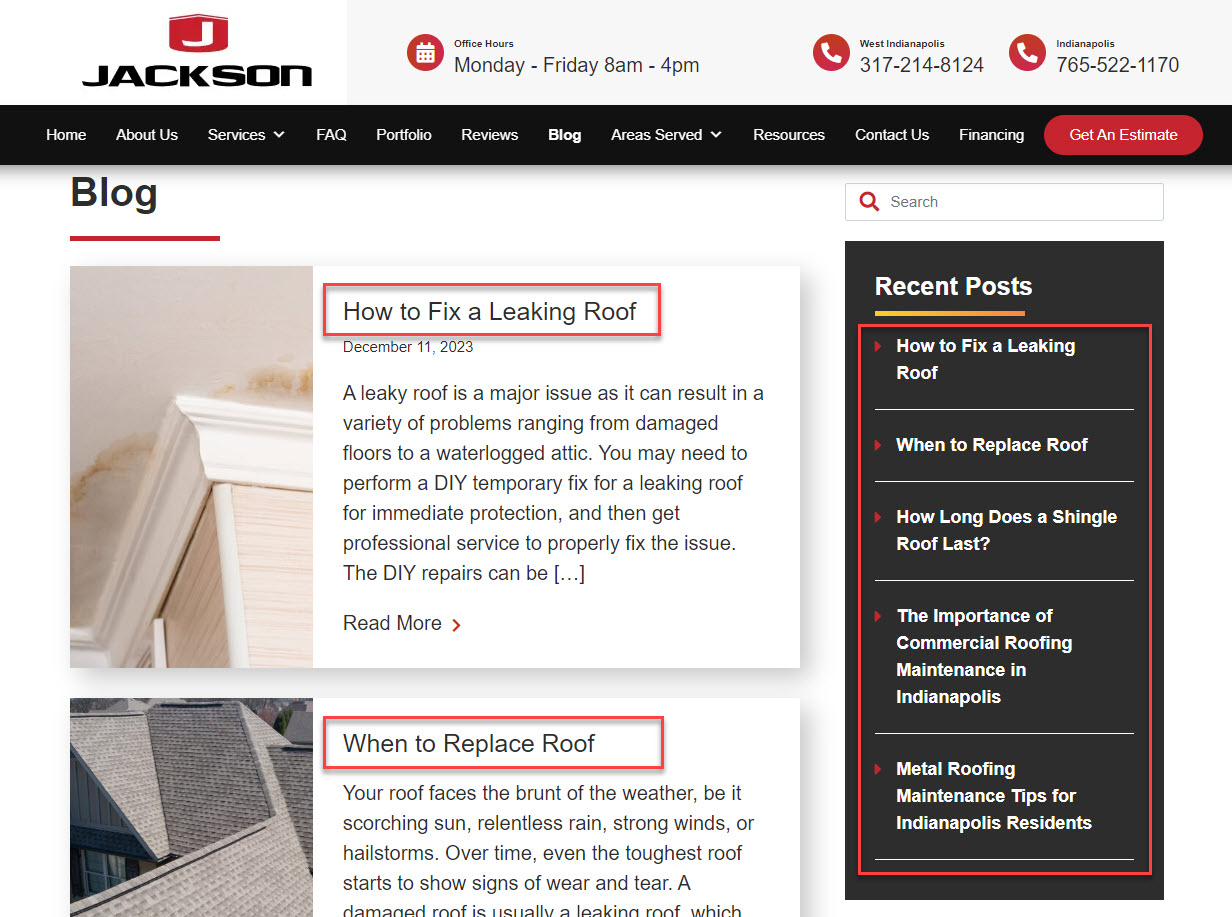Click the red underline bar below Blog heading

(x=144, y=238)
